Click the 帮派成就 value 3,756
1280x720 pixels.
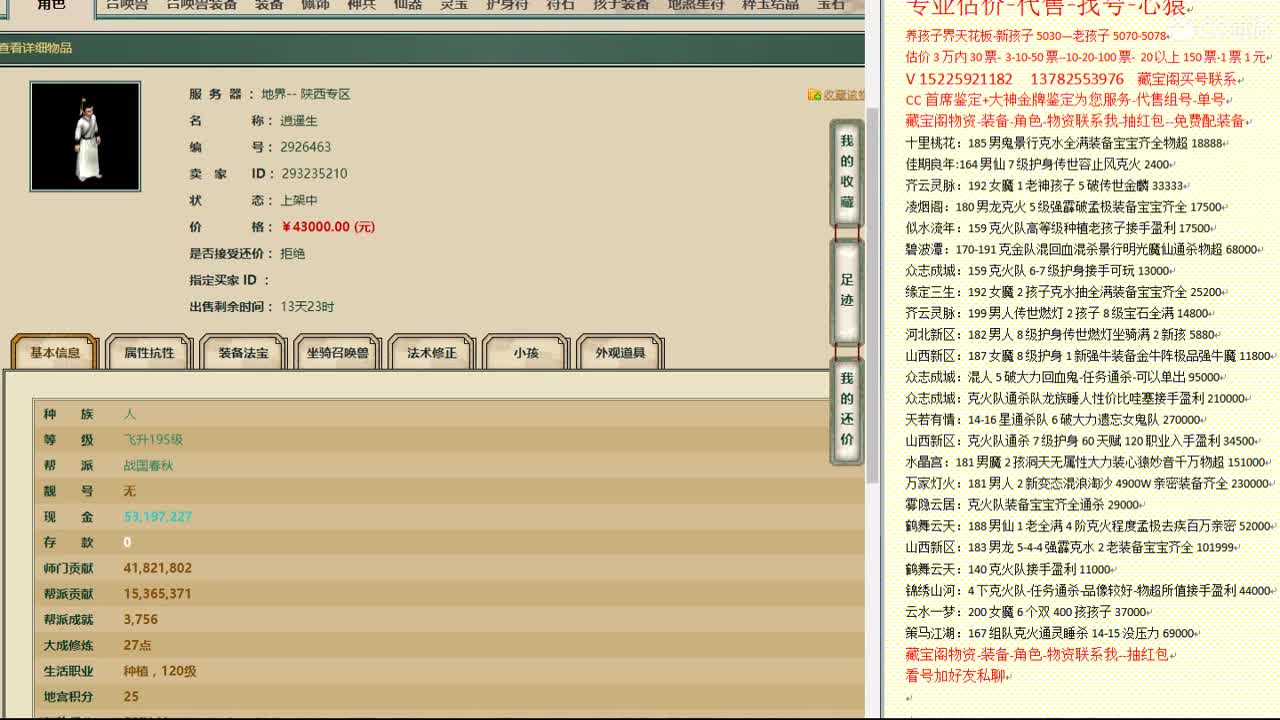(x=141, y=620)
